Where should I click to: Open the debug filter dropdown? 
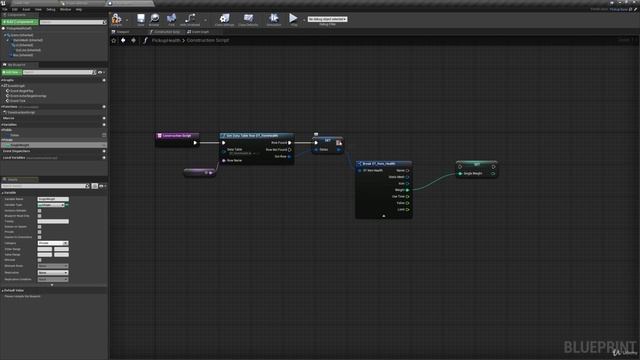[x=327, y=19]
